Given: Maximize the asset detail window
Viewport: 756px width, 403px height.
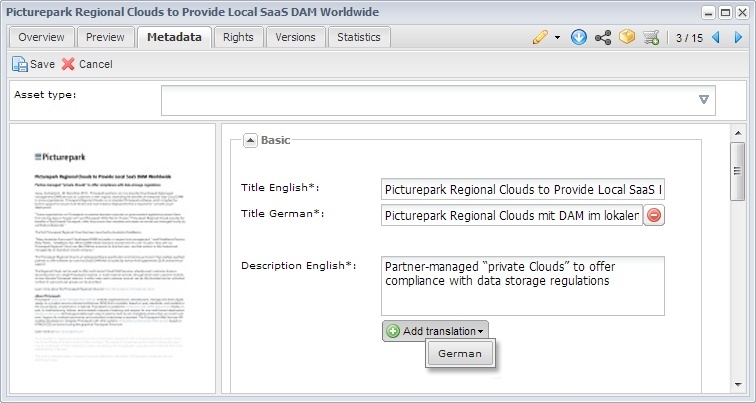Looking at the screenshot, I should click(x=725, y=13).
